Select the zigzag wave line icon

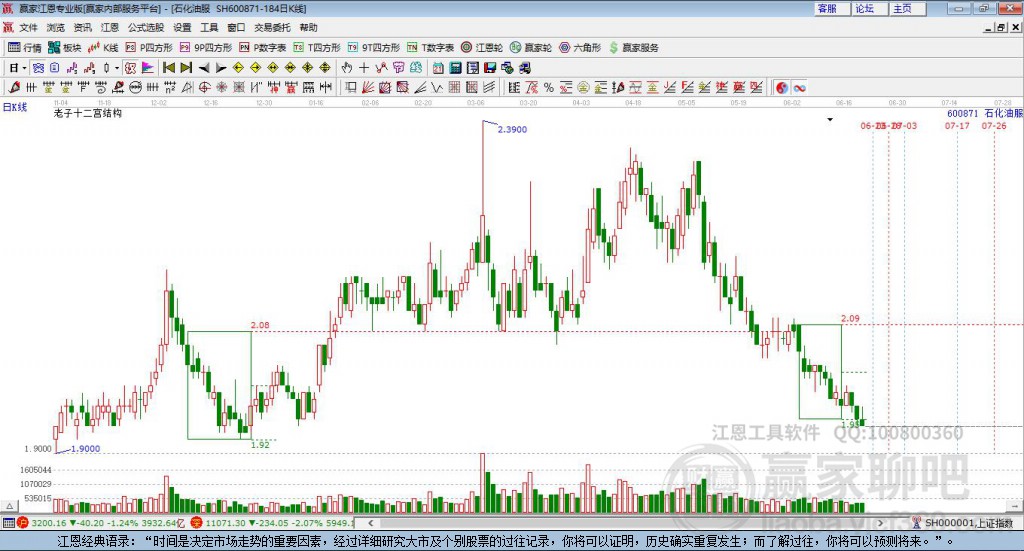coord(437,87)
